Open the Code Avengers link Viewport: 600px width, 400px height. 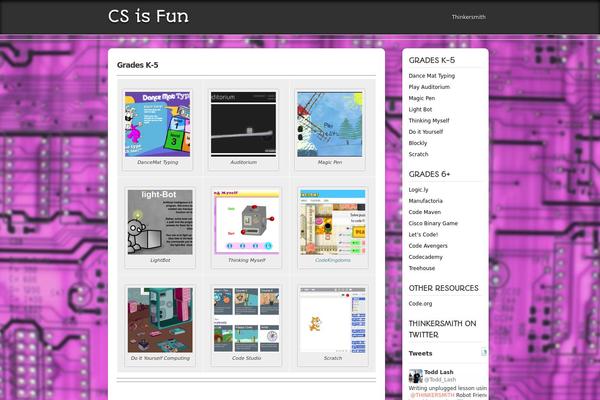(428, 246)
